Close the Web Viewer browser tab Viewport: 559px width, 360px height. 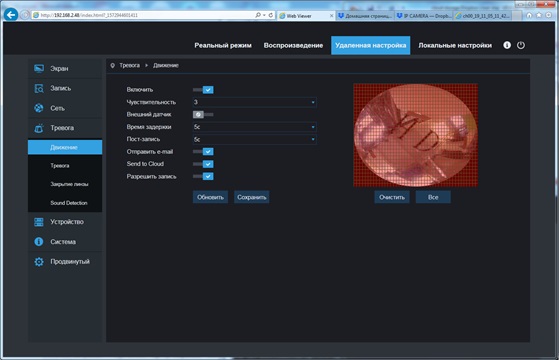tap(331, 16)
